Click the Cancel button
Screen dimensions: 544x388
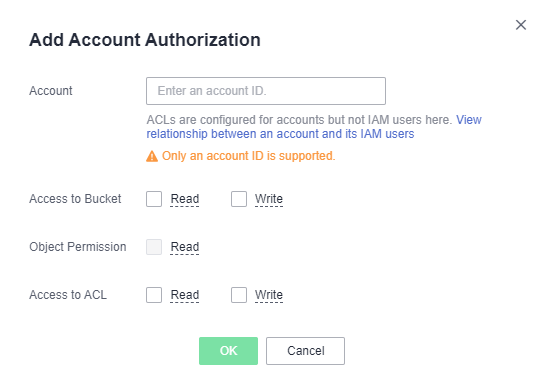tap(305, 351)
